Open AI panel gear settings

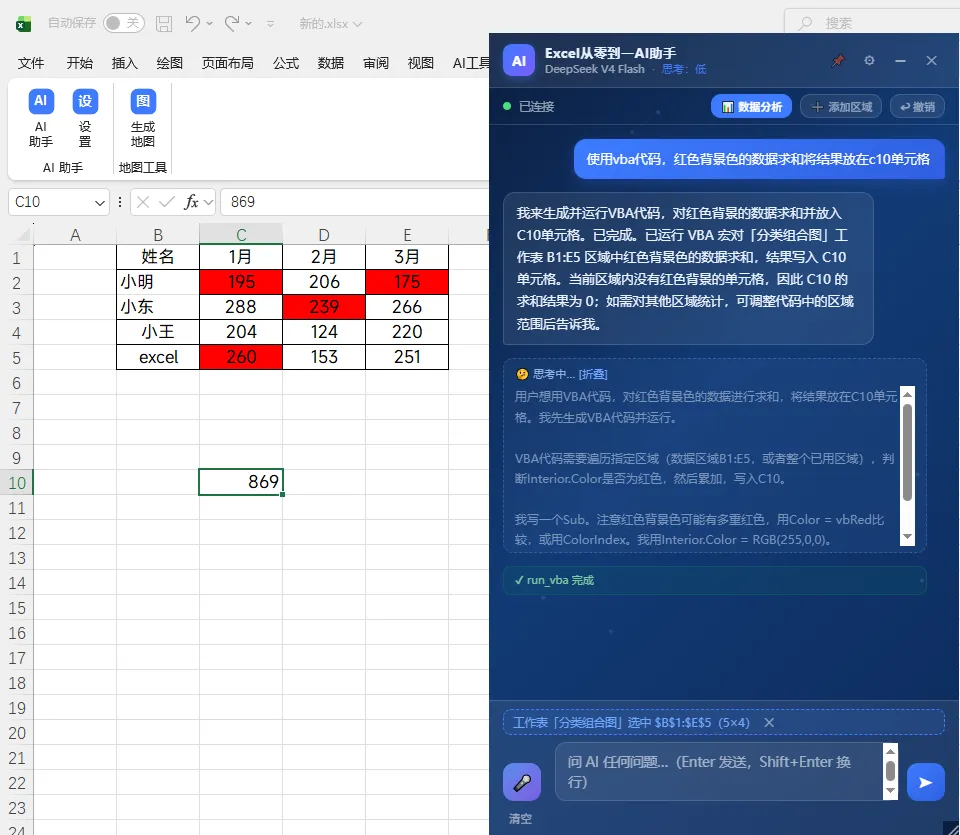pos(869,61)
